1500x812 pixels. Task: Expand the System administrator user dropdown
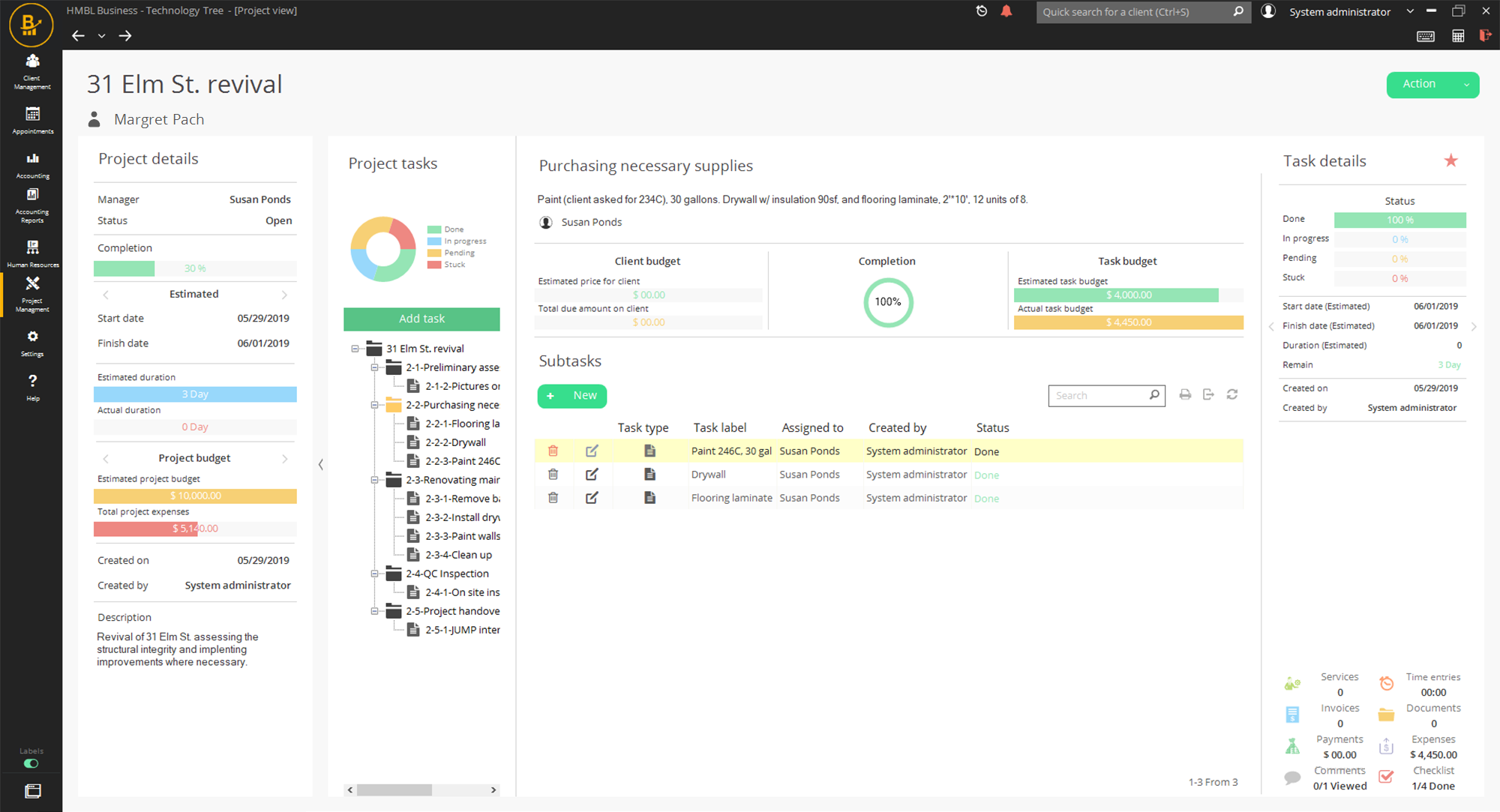pyautogui.click(x=1410, y=11)
